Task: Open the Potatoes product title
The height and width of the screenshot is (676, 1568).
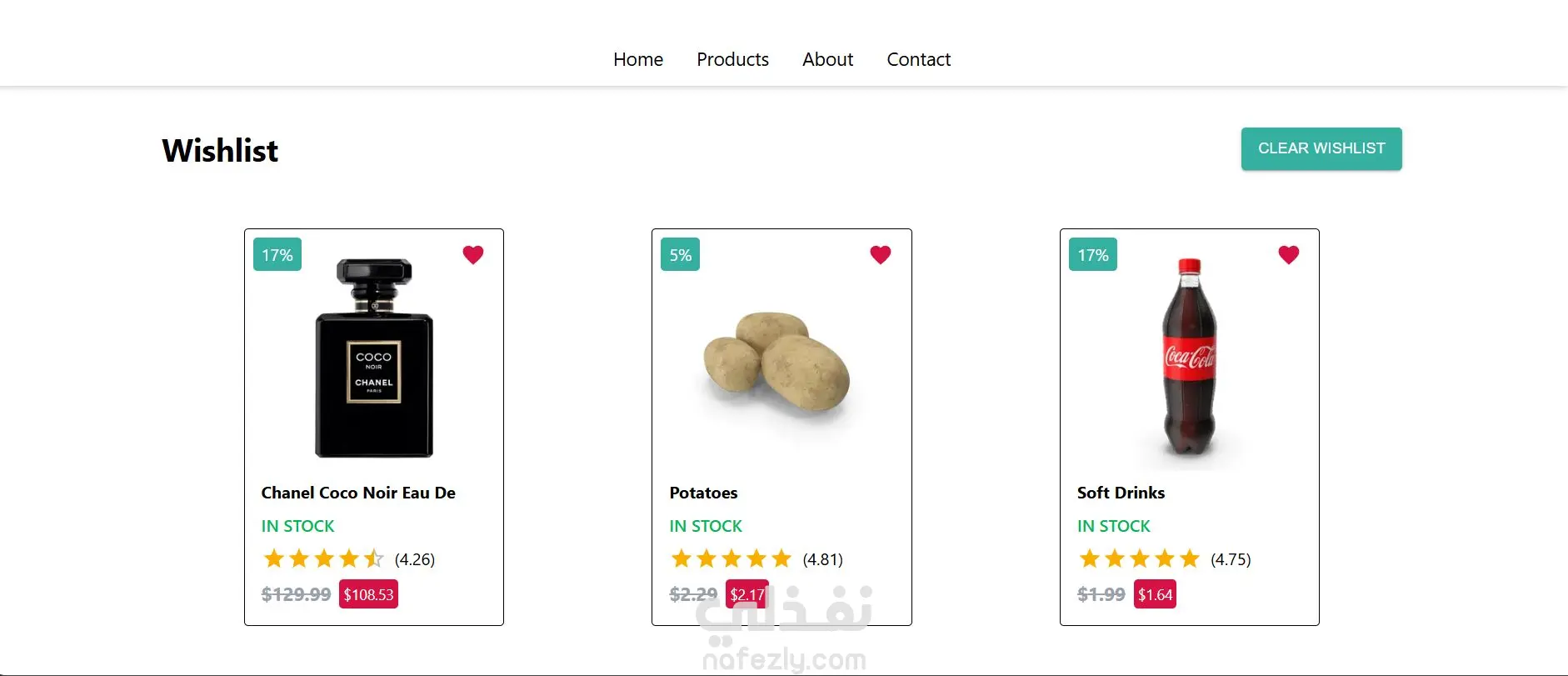Action: (x=703, y=493)
